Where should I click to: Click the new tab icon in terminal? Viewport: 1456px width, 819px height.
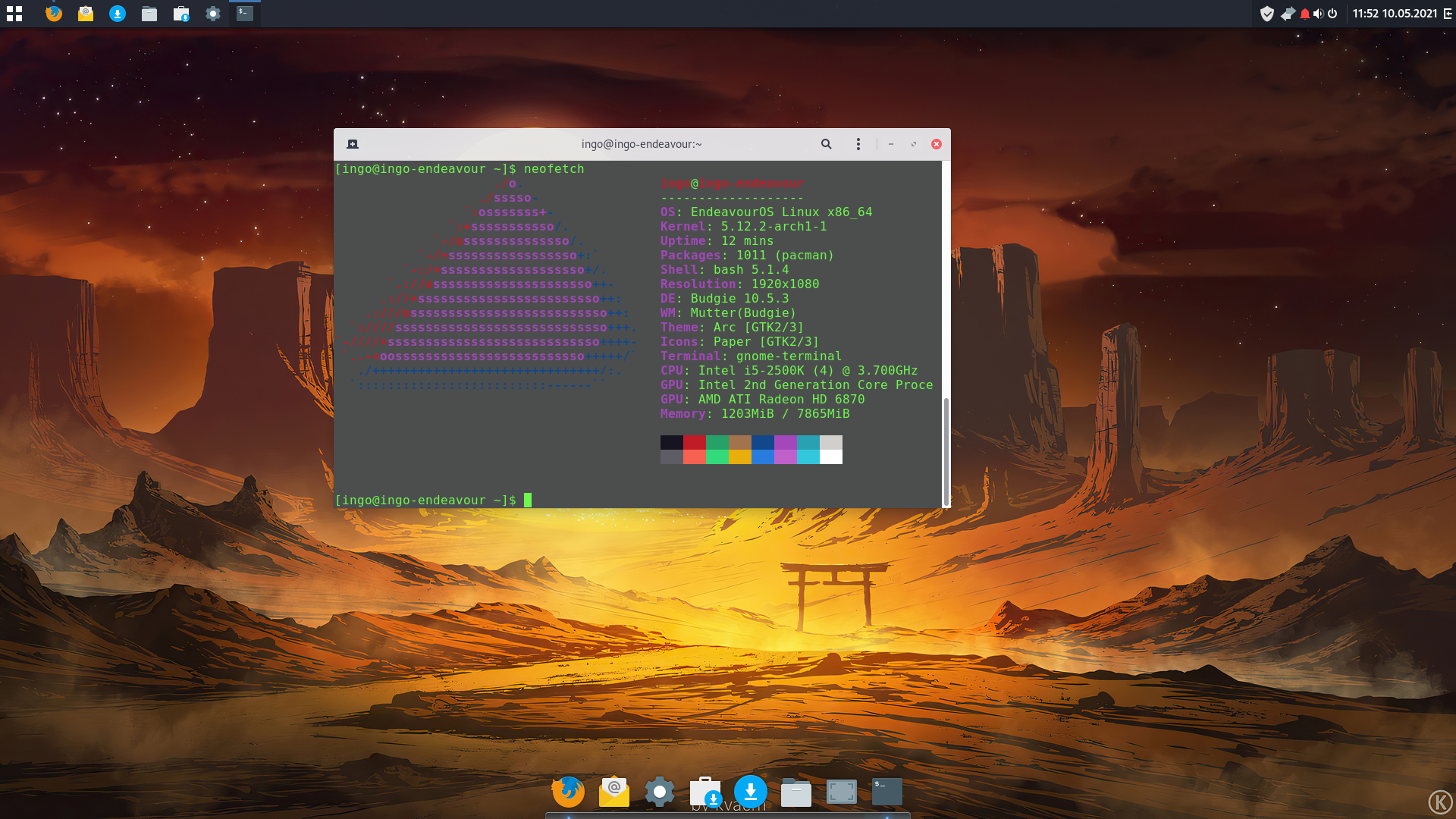pos(353,144)
